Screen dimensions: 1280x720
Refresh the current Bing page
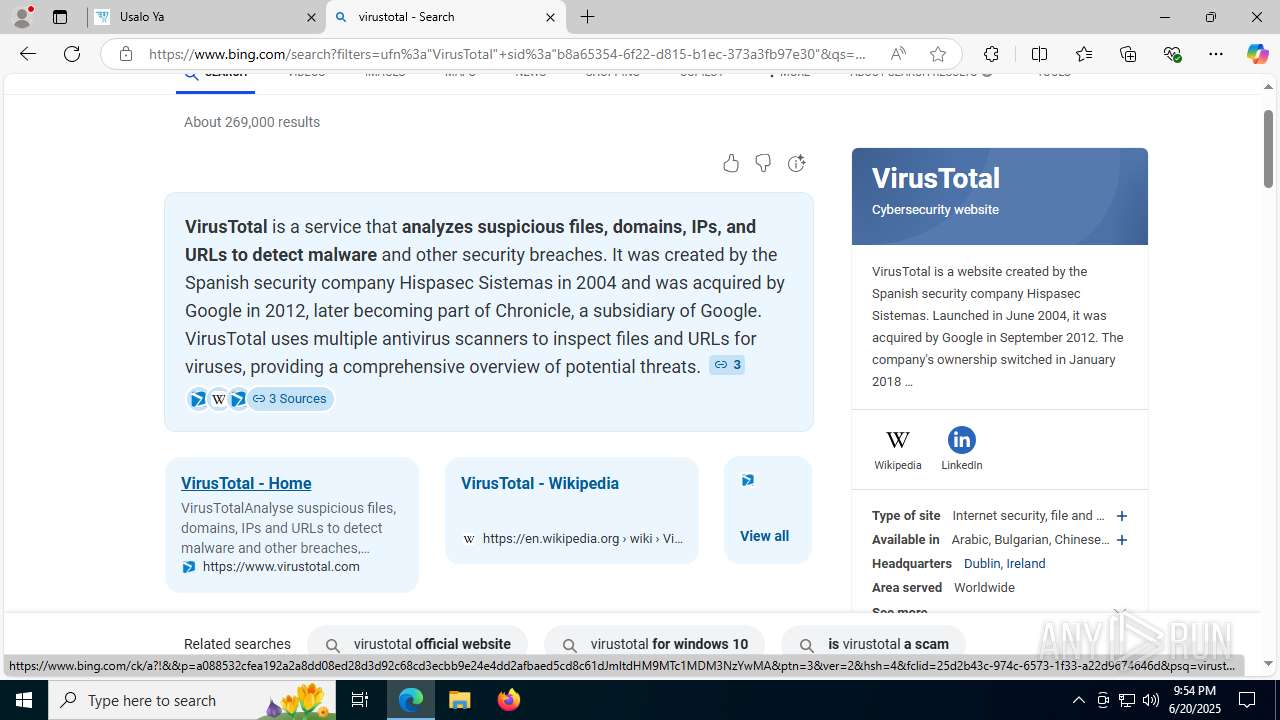pos(72,54)
